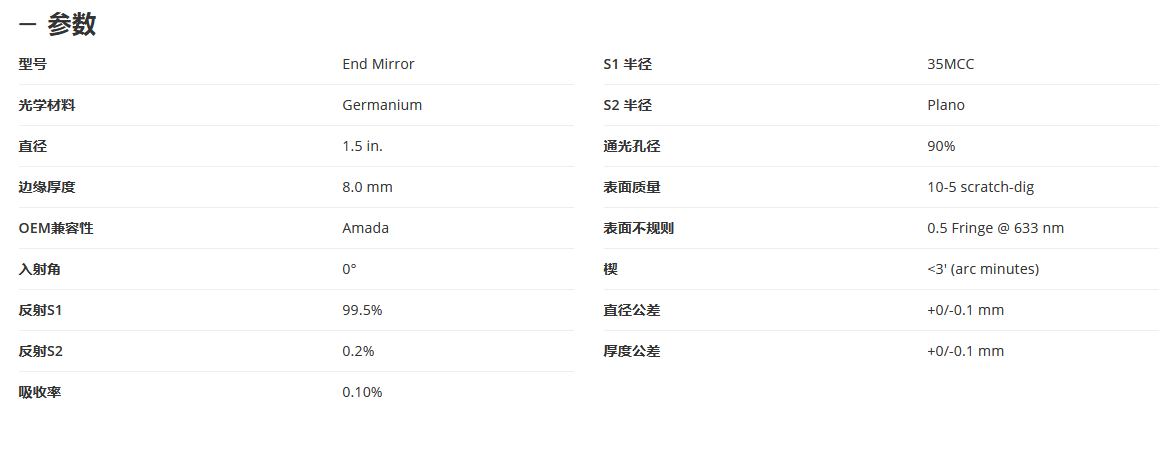The width and height of the screenshot is (1166, 460).
Task: Collapse the 参数 section with the minus icon
Action: pyautogui.click(x=28, y=25)
